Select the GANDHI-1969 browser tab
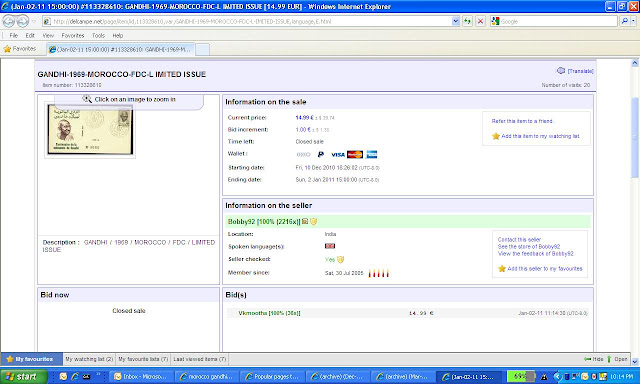The width and height of the screenshot is (640, 384). pyautogui.click(x=120, y=49)
